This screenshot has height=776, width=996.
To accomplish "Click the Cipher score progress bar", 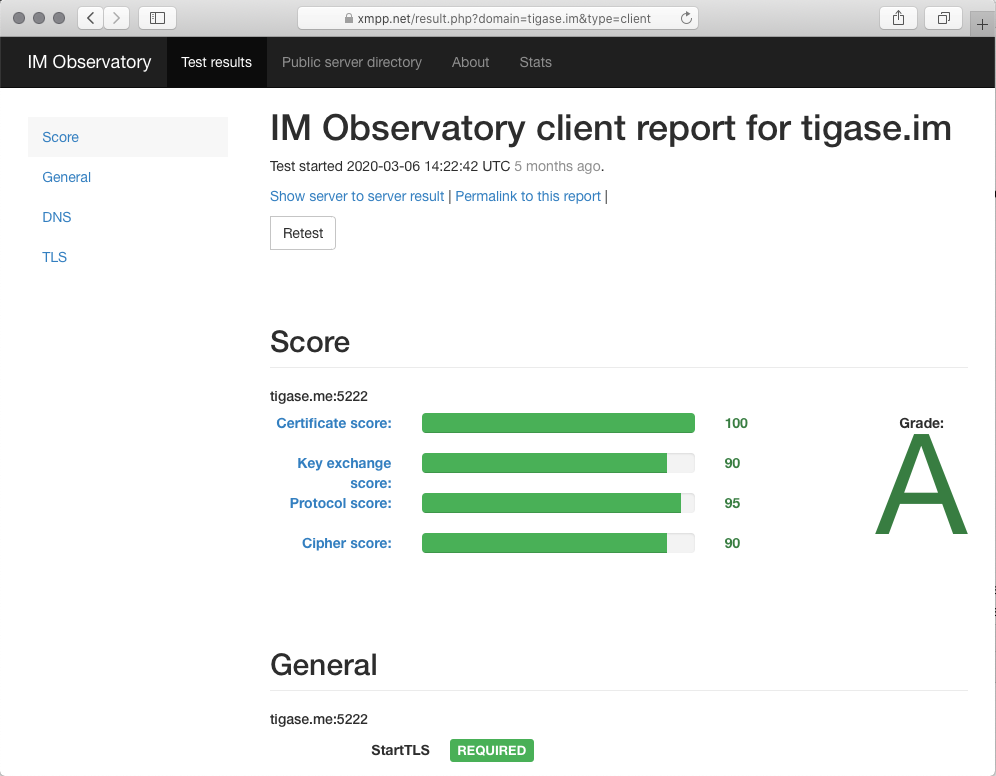I will 558,543.
